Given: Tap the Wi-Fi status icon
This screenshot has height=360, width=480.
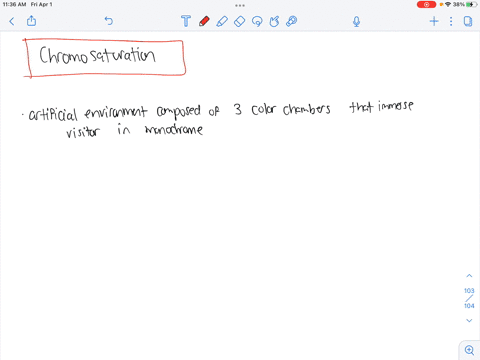Looking at the screenshot, I should [x=448, y=4].
